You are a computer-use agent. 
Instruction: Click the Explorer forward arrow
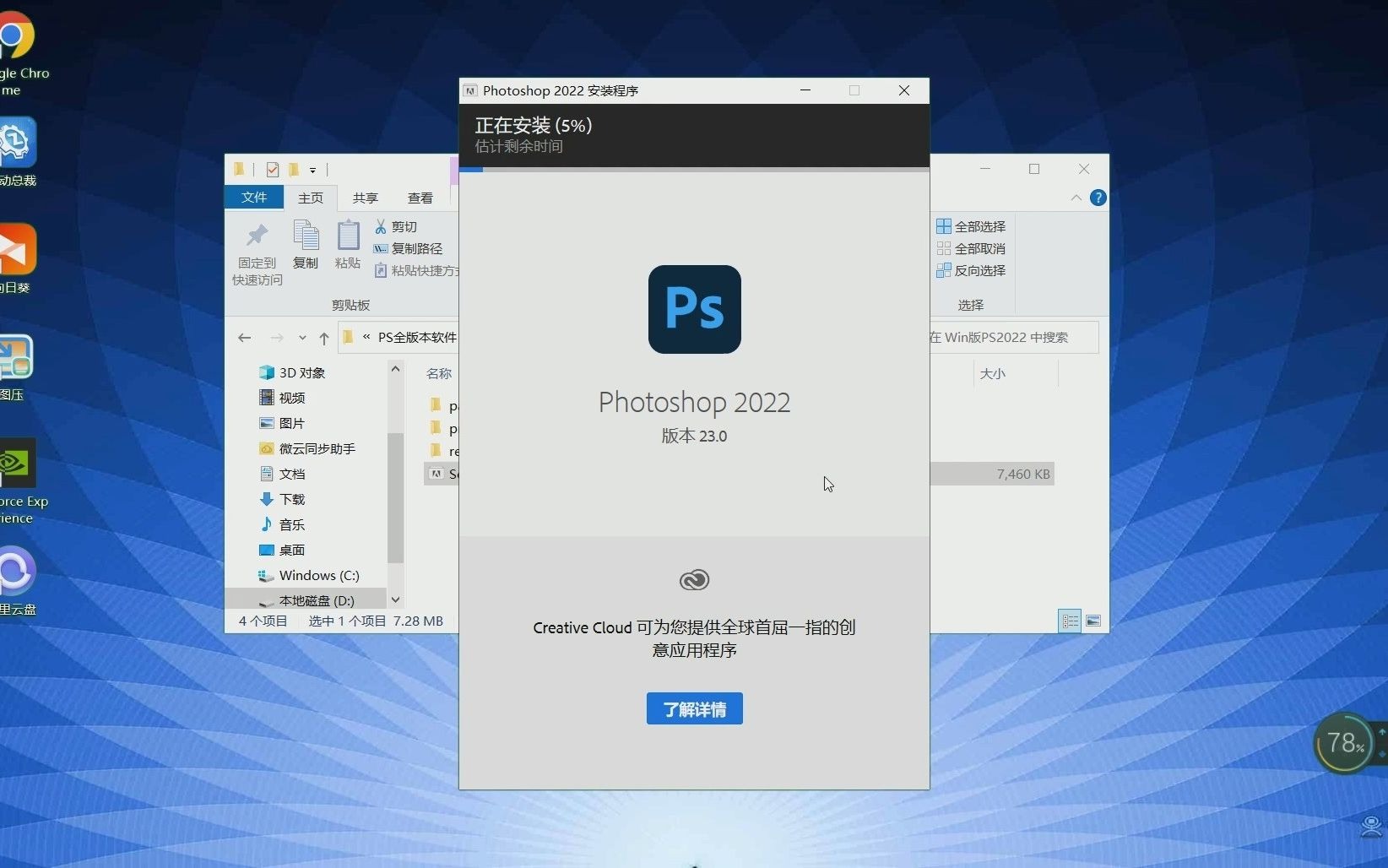click(x=277, y=338)
